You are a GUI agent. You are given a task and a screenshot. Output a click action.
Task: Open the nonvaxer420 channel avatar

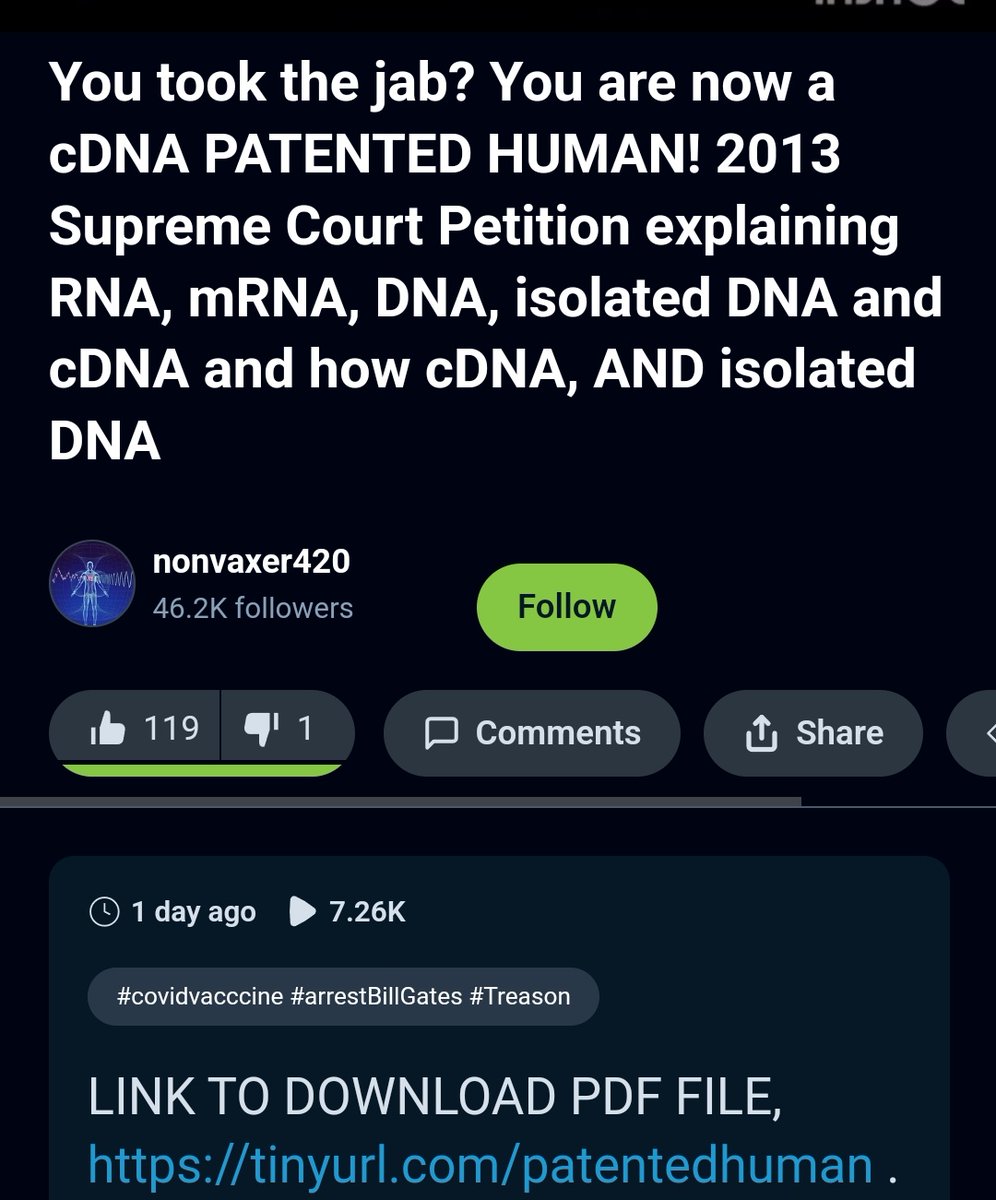[x=92, y=584]
